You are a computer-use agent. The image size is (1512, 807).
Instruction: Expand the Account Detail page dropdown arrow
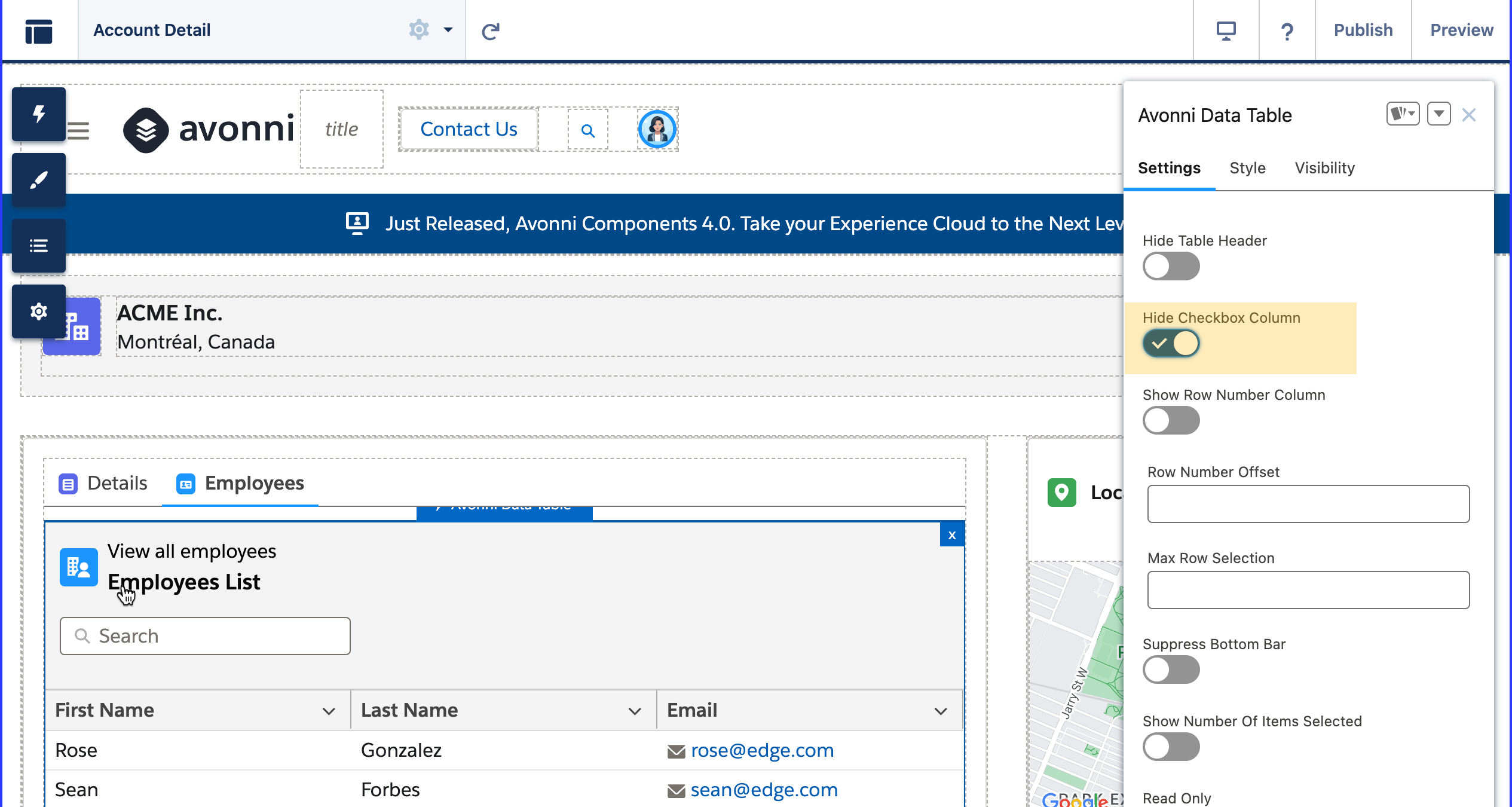pyautogui.click(x=448, y=30)
